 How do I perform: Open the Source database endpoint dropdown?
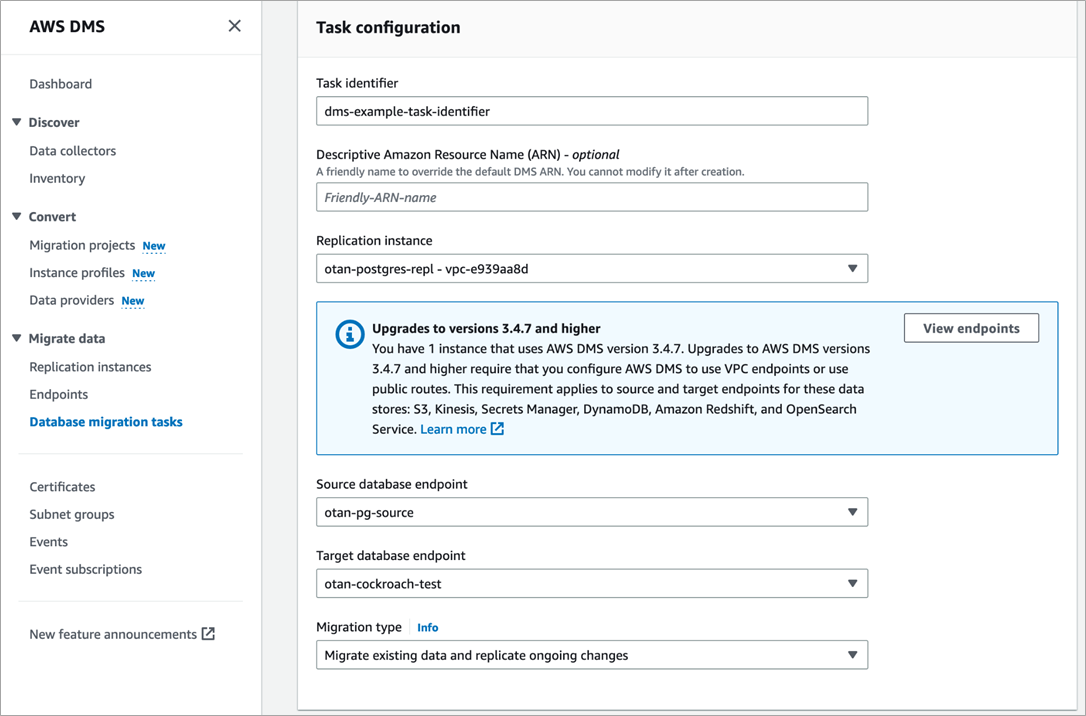click(x=852, y=512)
